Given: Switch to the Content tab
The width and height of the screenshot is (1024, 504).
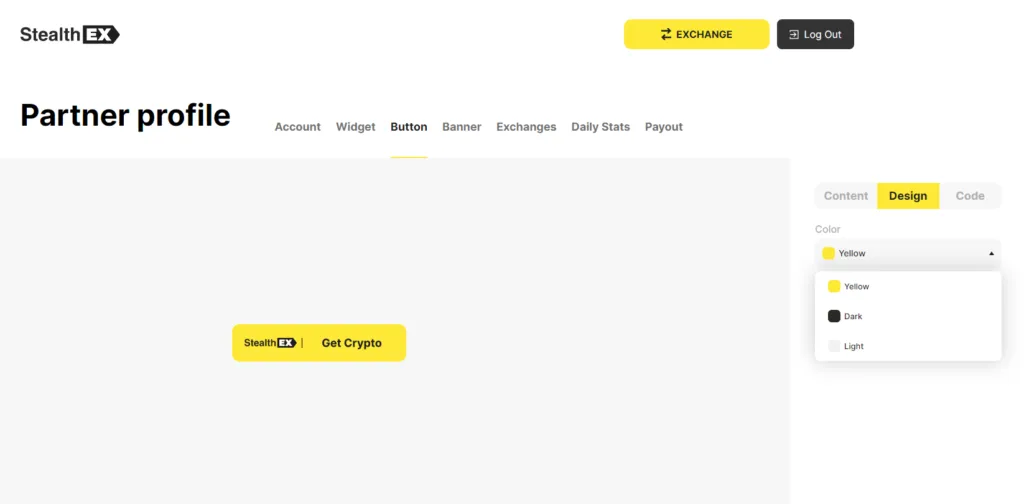Looking at the screenshot, I should 846,196.
